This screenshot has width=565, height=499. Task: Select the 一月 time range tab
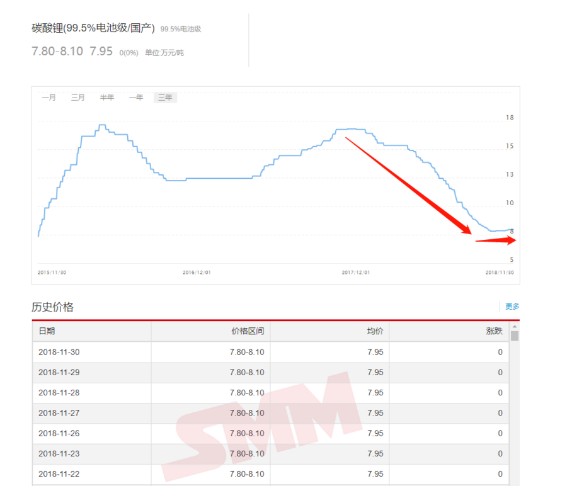[49, 97]
